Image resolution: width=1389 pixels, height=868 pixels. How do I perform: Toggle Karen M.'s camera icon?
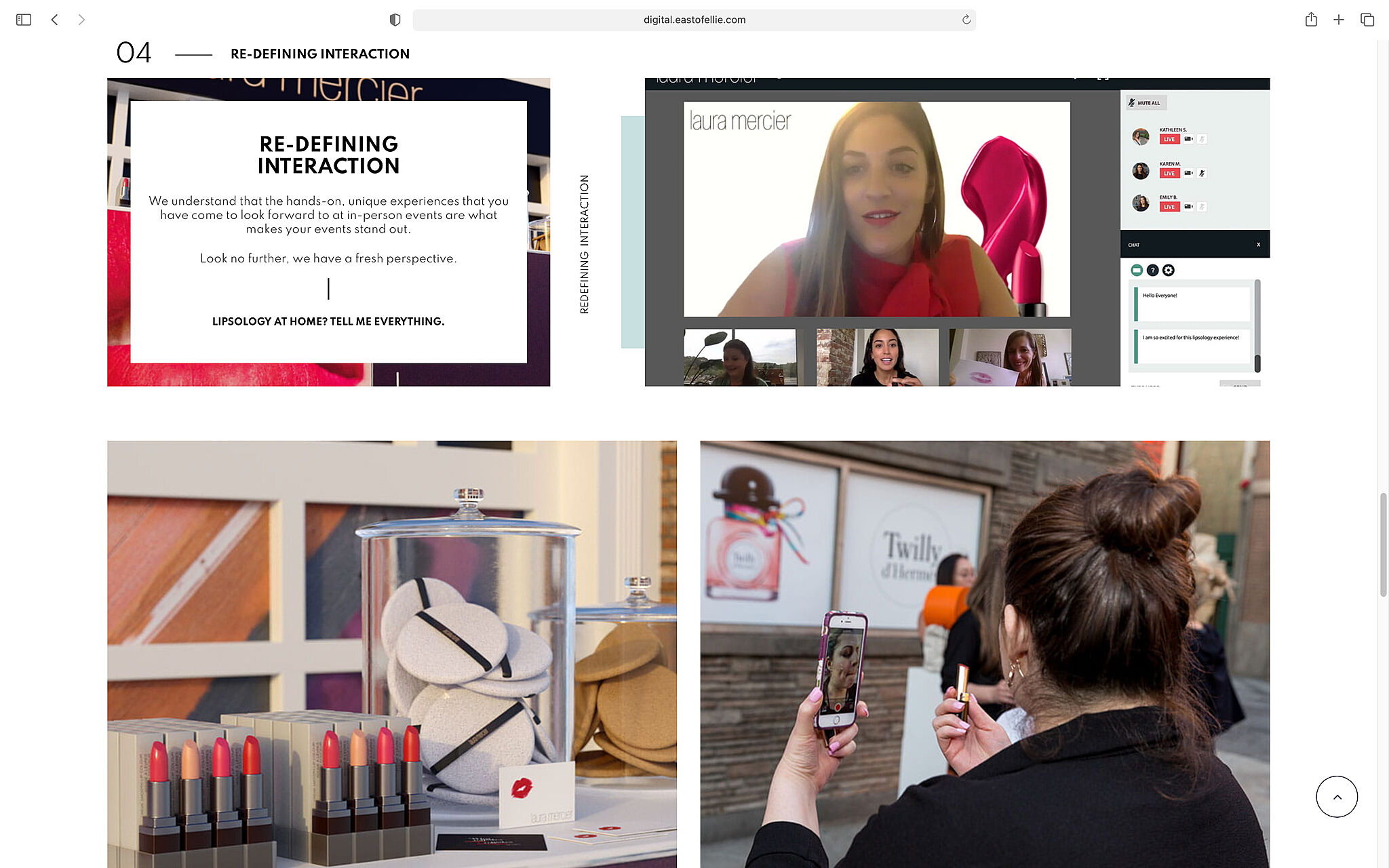[x=1188, y=173]
